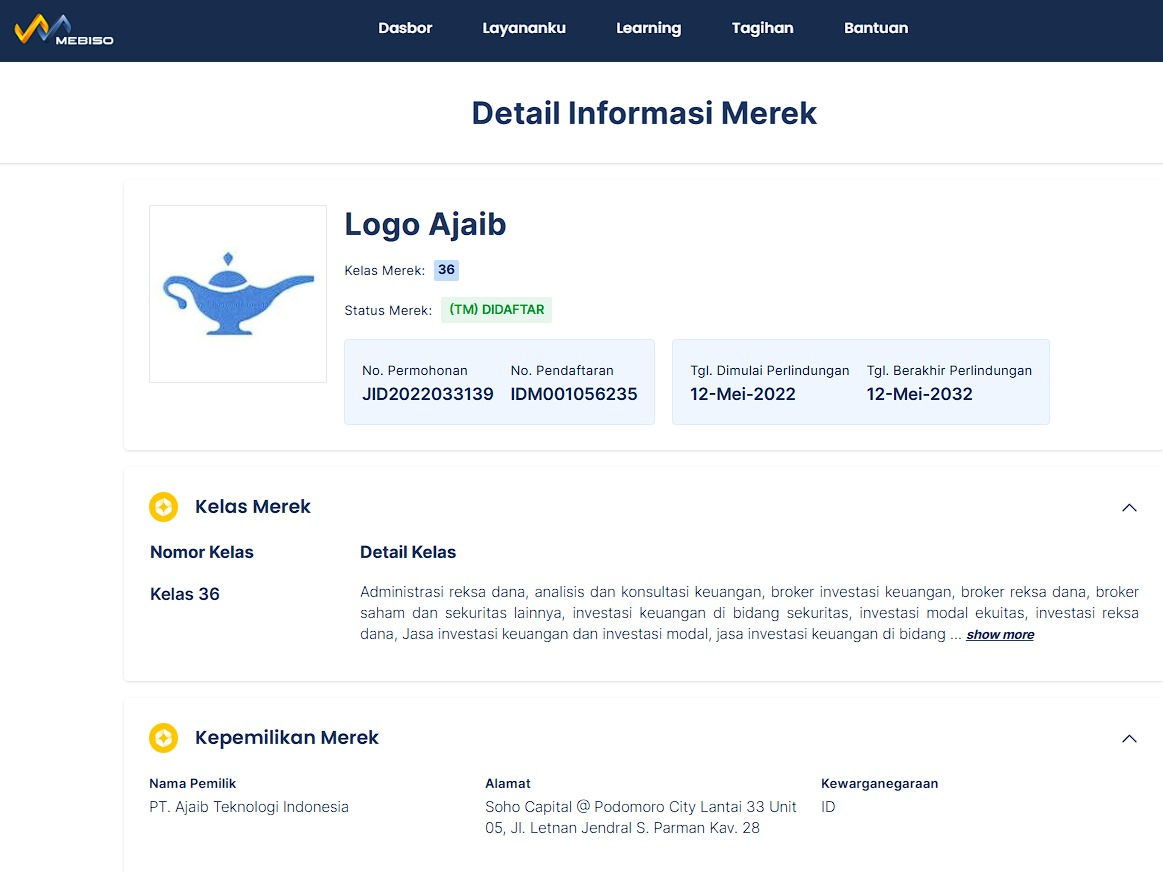Click the Kepemilikan Merek section heading

click(287, 738)
